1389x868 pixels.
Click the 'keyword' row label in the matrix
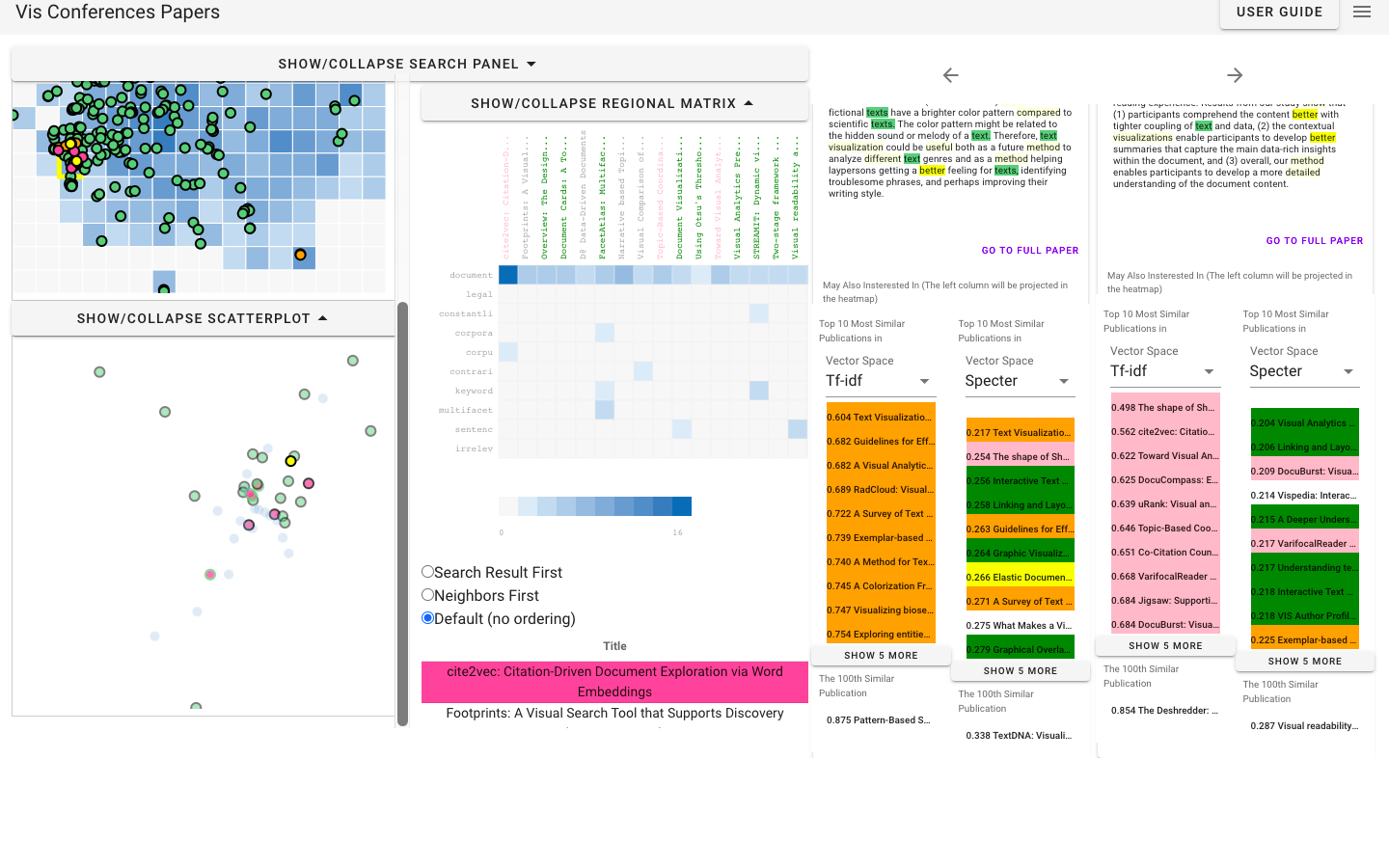(x=474, y=391)
